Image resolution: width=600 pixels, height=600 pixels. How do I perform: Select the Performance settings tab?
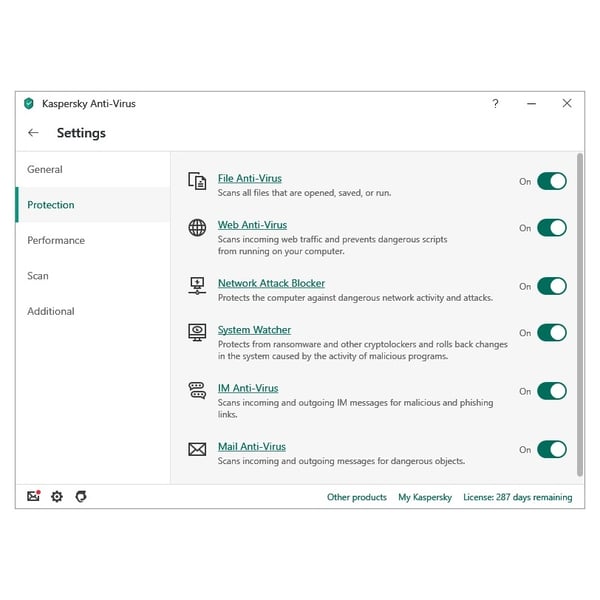tap(56, 241)
